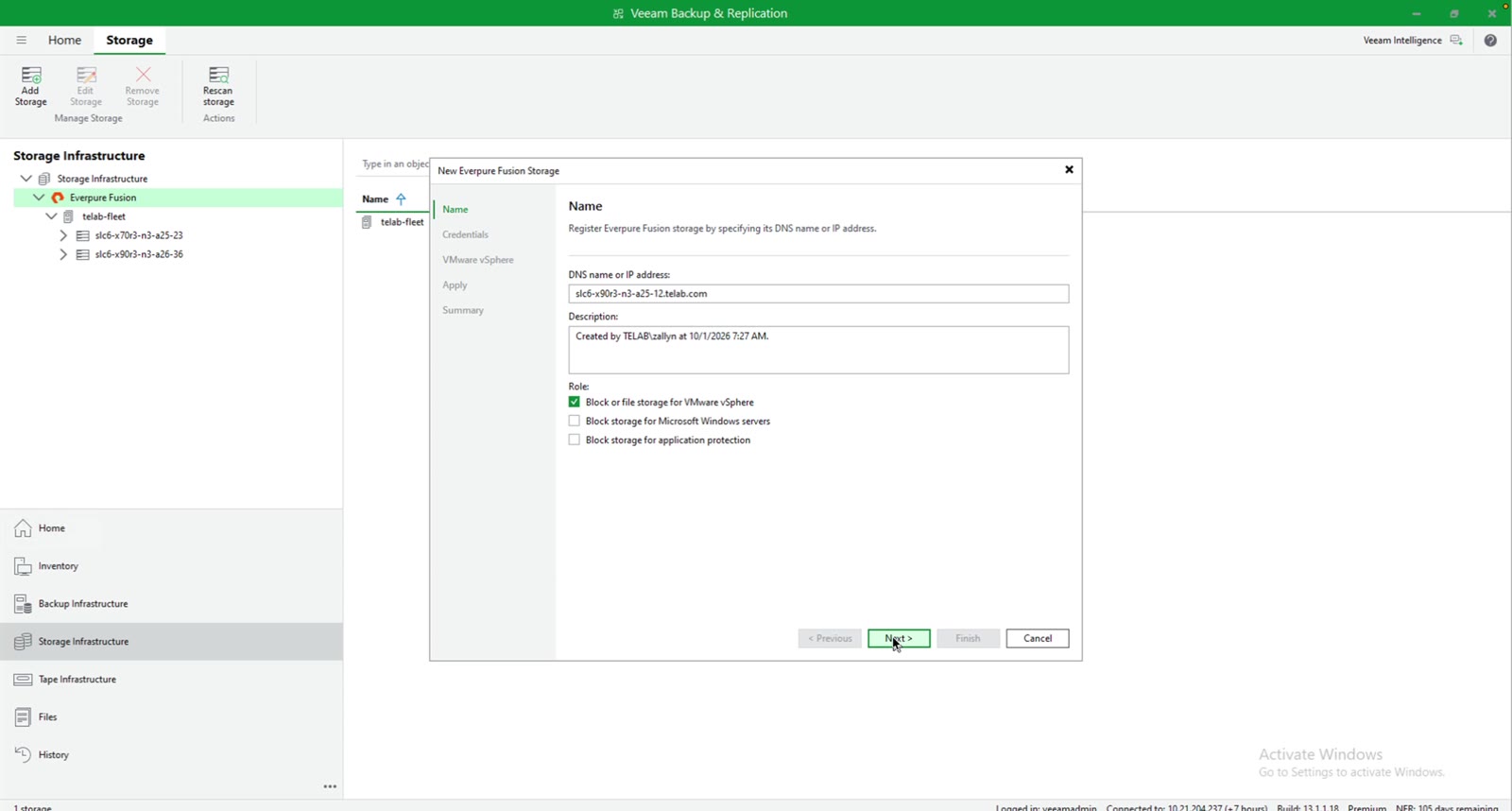Enable Block storage for Microsoft Windows servers
Image resolution: width=1512 pixels, height=811 pixels.
pyautogui.click(x=575, y=421)
